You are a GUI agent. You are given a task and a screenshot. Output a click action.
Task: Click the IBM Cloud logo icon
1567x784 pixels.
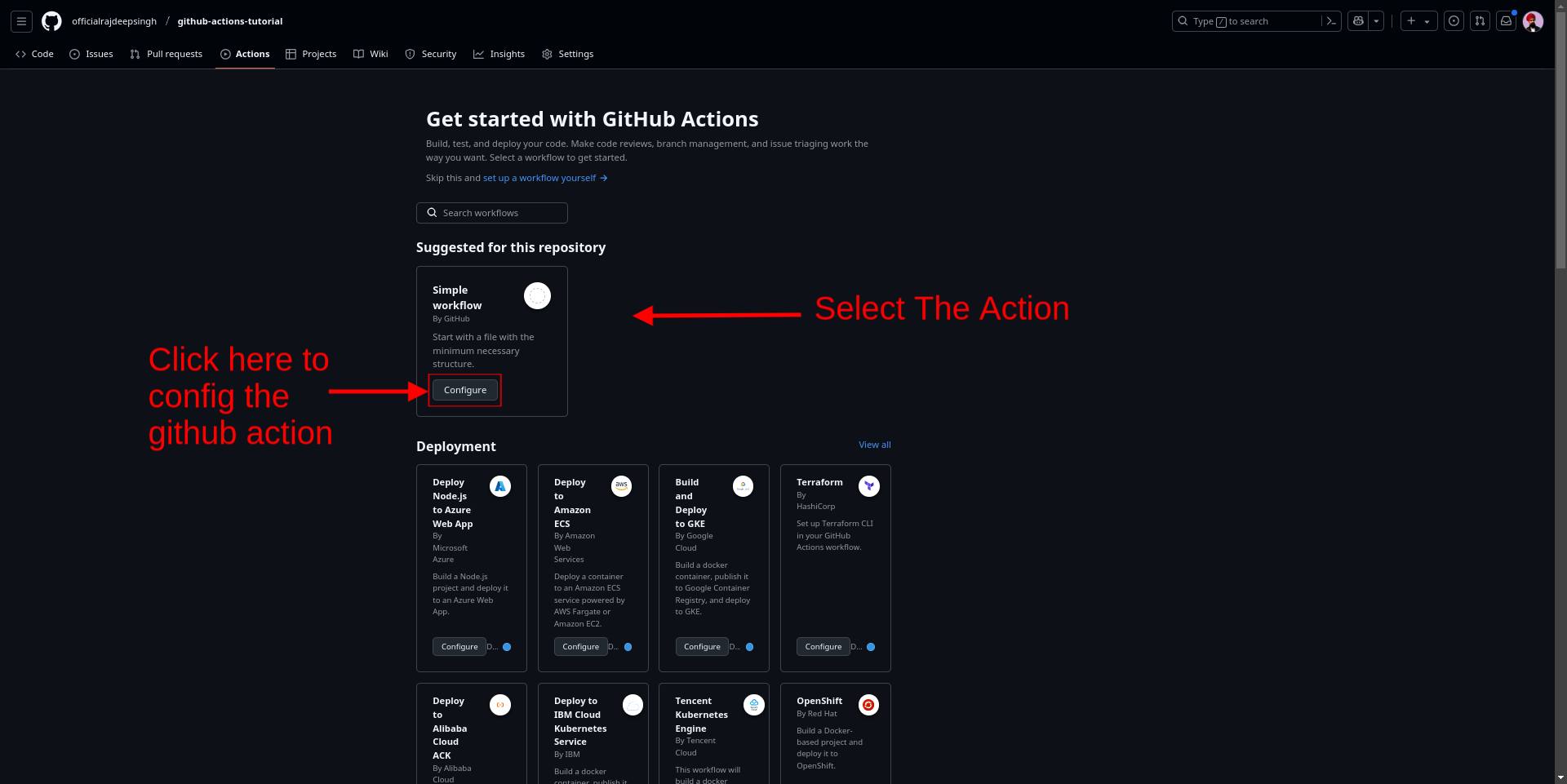[x=633, y=705]
